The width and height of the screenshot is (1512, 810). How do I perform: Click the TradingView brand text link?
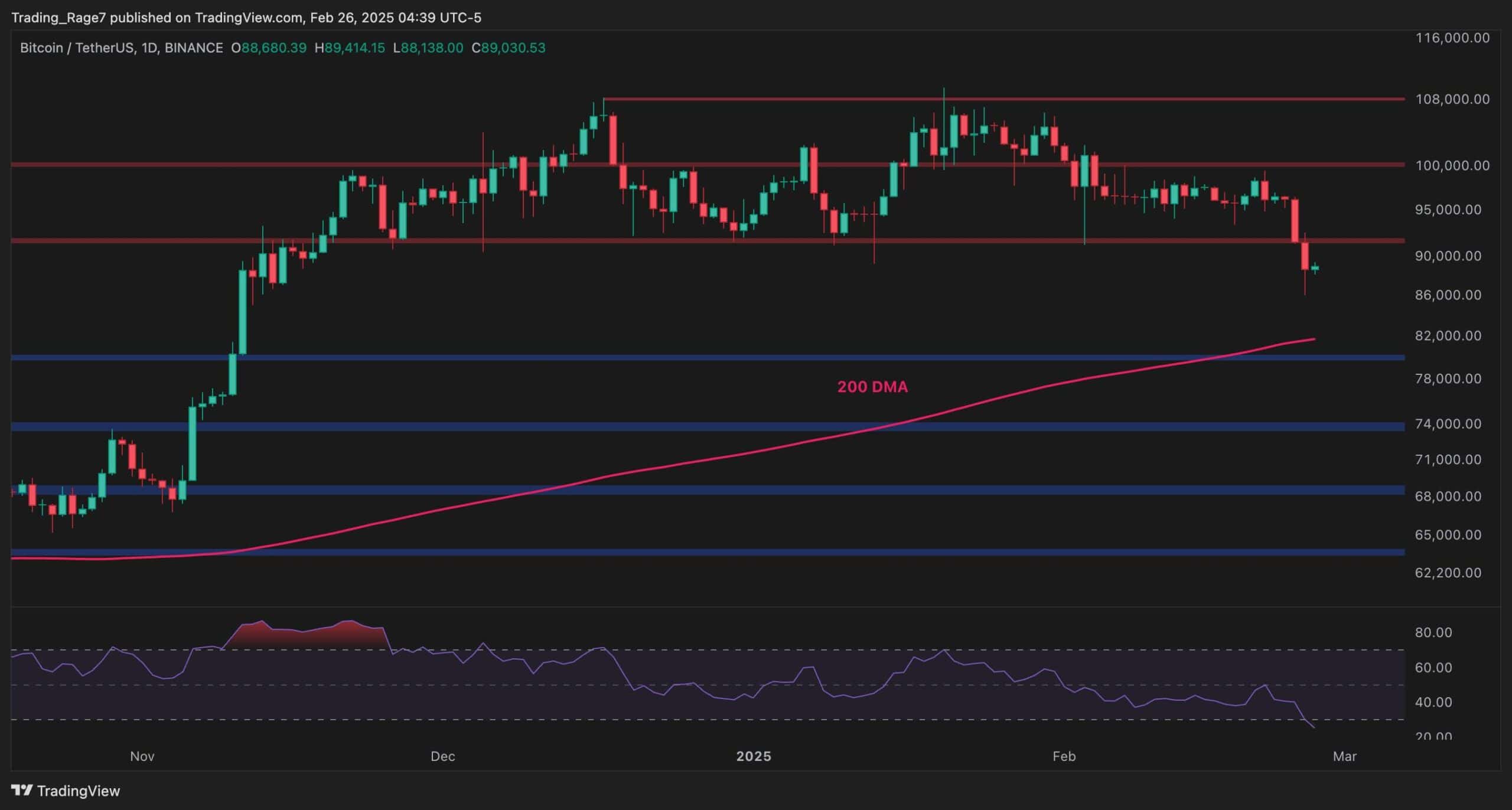coord(78,791)
